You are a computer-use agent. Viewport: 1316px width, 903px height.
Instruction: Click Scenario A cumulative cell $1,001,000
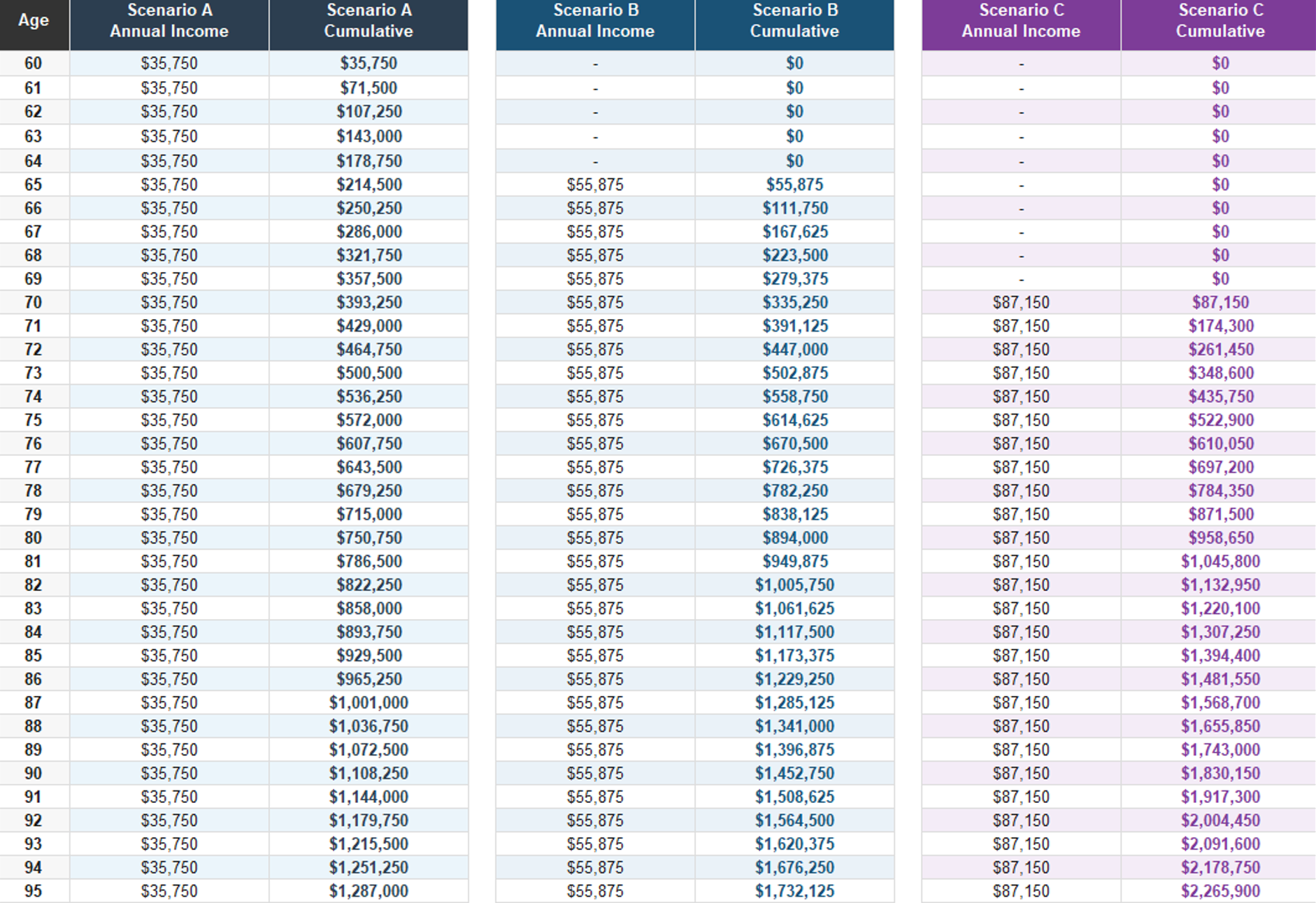click(369, 702)
